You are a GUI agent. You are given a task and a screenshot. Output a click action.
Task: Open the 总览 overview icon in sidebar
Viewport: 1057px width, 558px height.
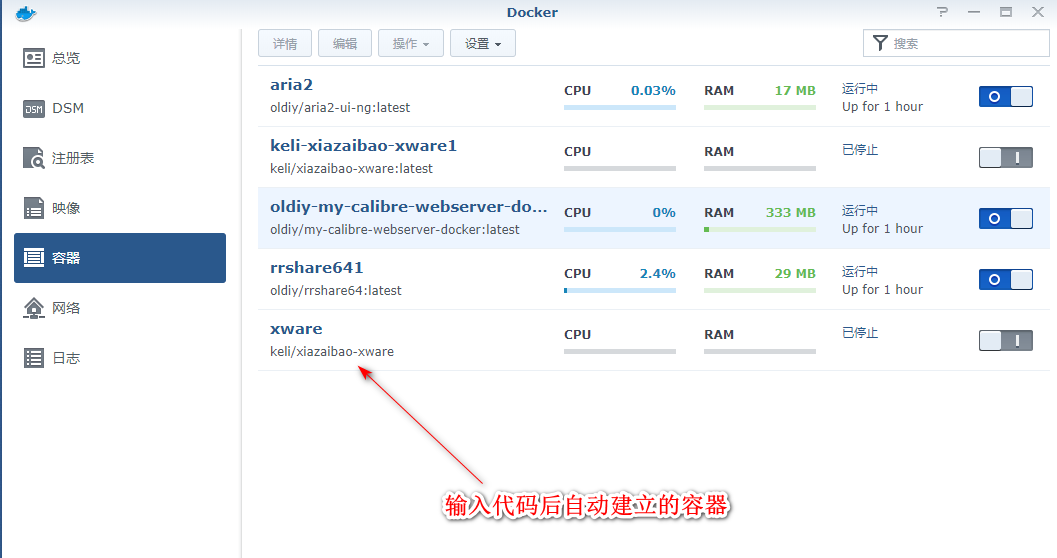[34, 58]
